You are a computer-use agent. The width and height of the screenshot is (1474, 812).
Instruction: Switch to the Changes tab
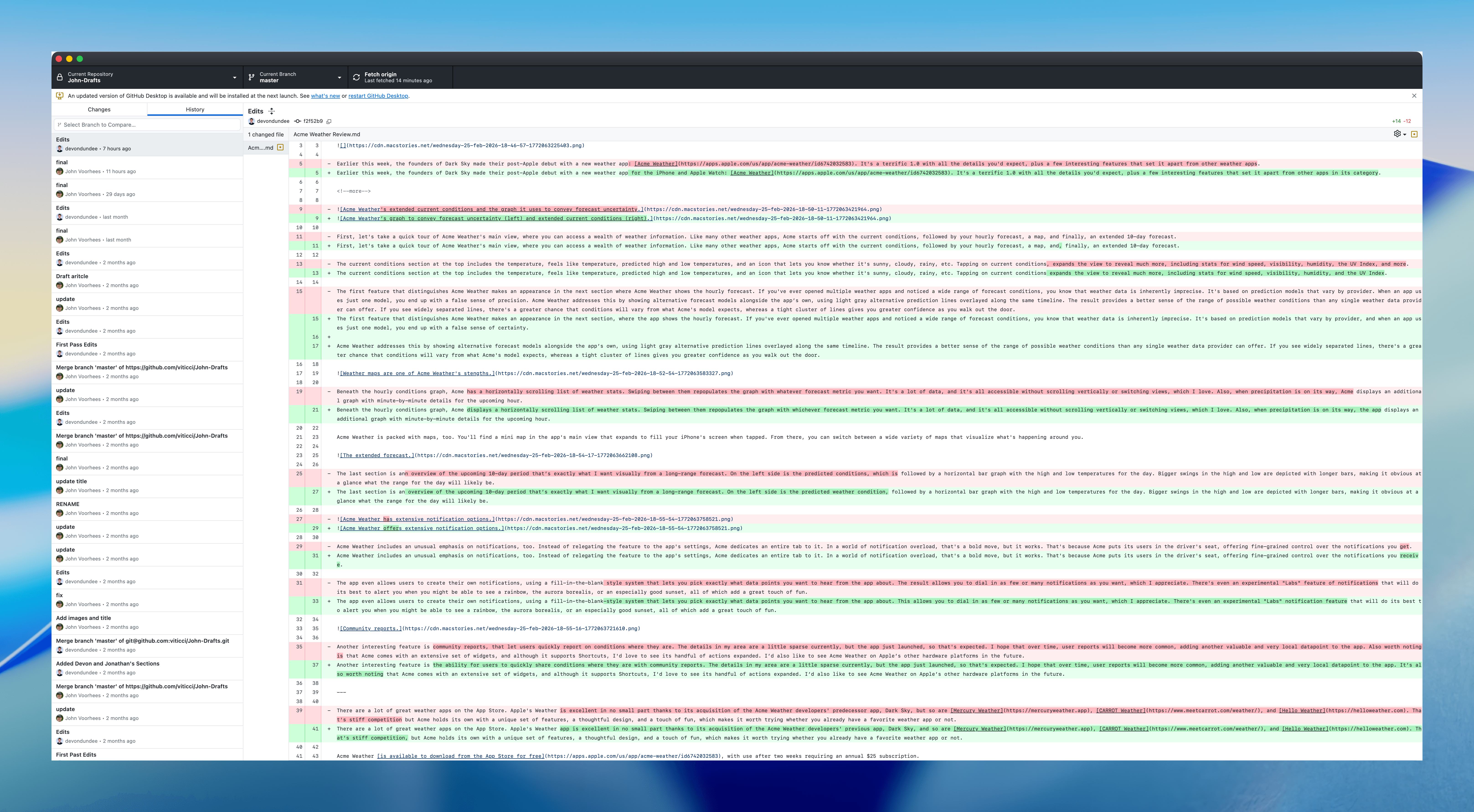click(99, 109)
